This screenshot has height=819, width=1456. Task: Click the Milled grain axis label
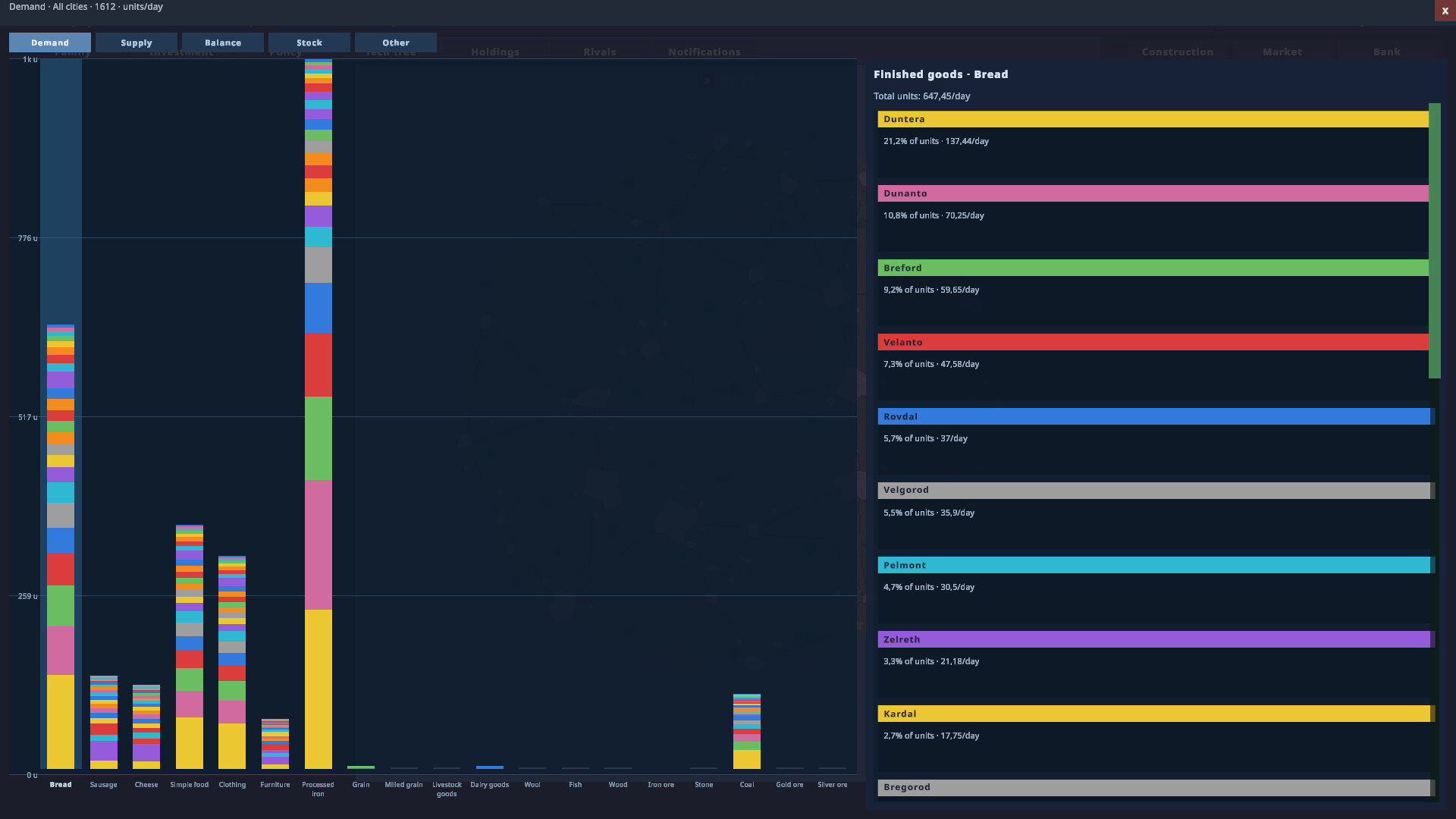click(404, 785)
